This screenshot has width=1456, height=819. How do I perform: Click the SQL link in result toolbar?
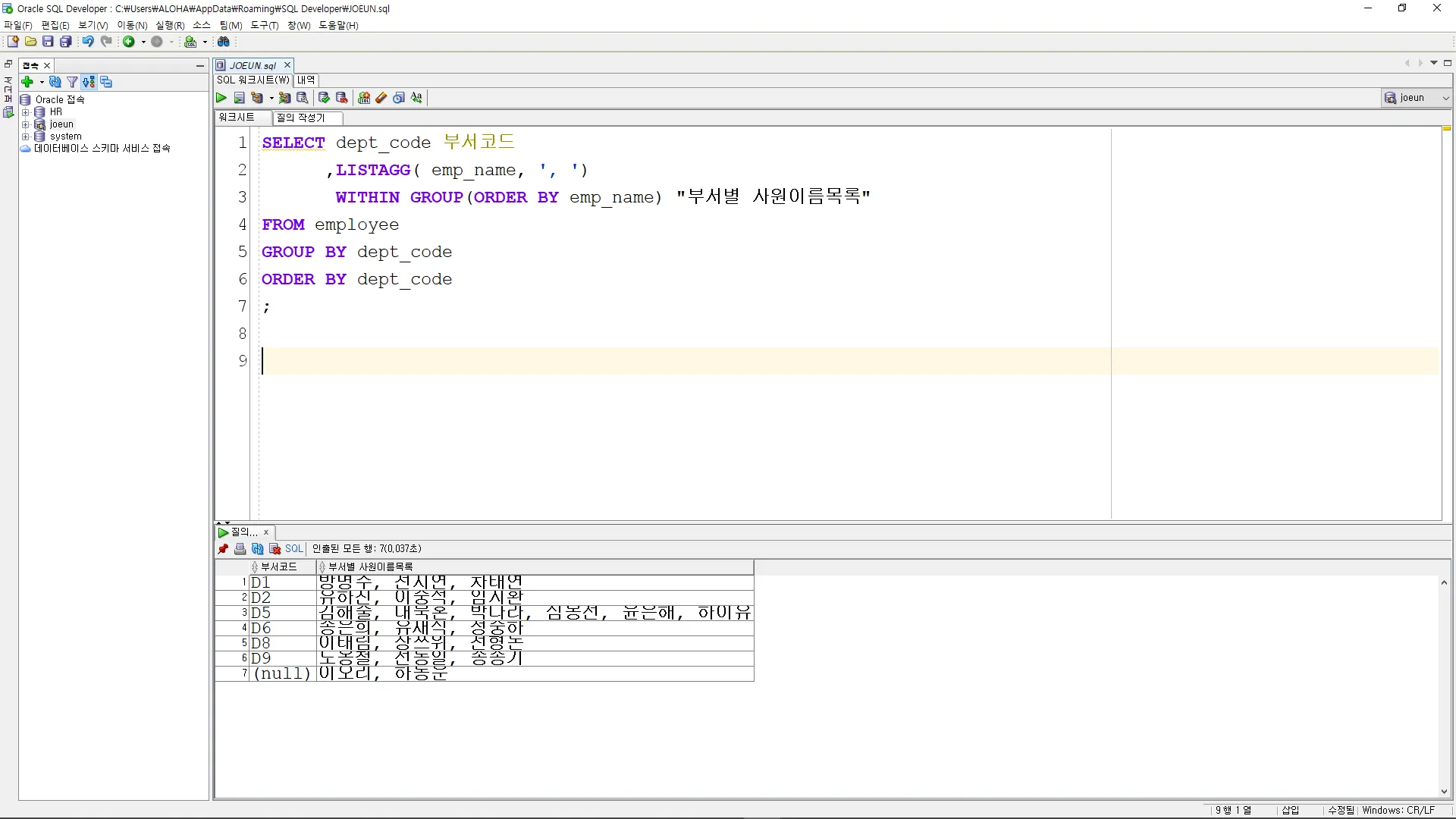[293, 549]
